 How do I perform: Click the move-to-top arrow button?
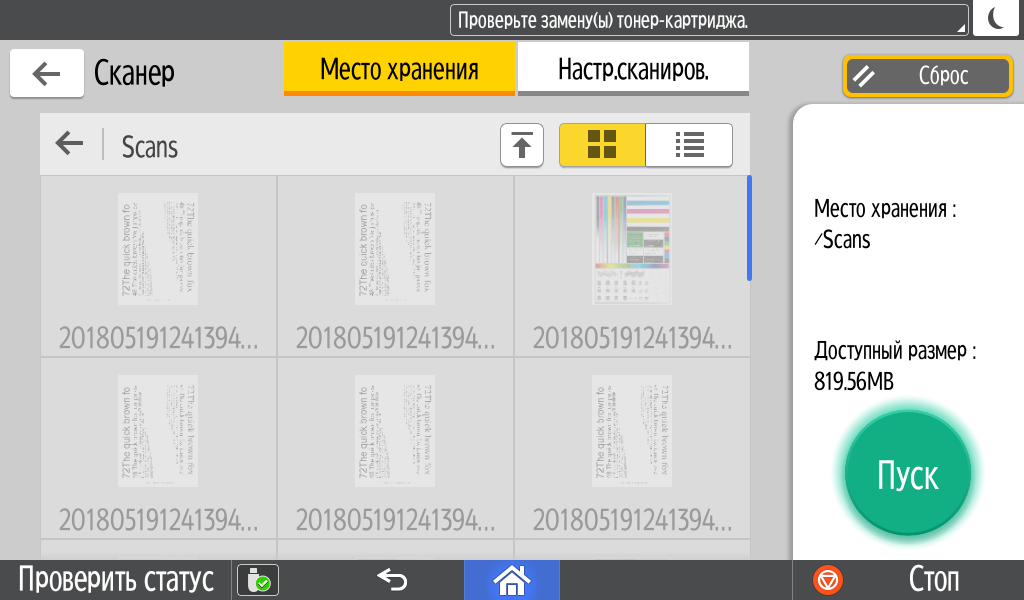(x=522, y=145)
